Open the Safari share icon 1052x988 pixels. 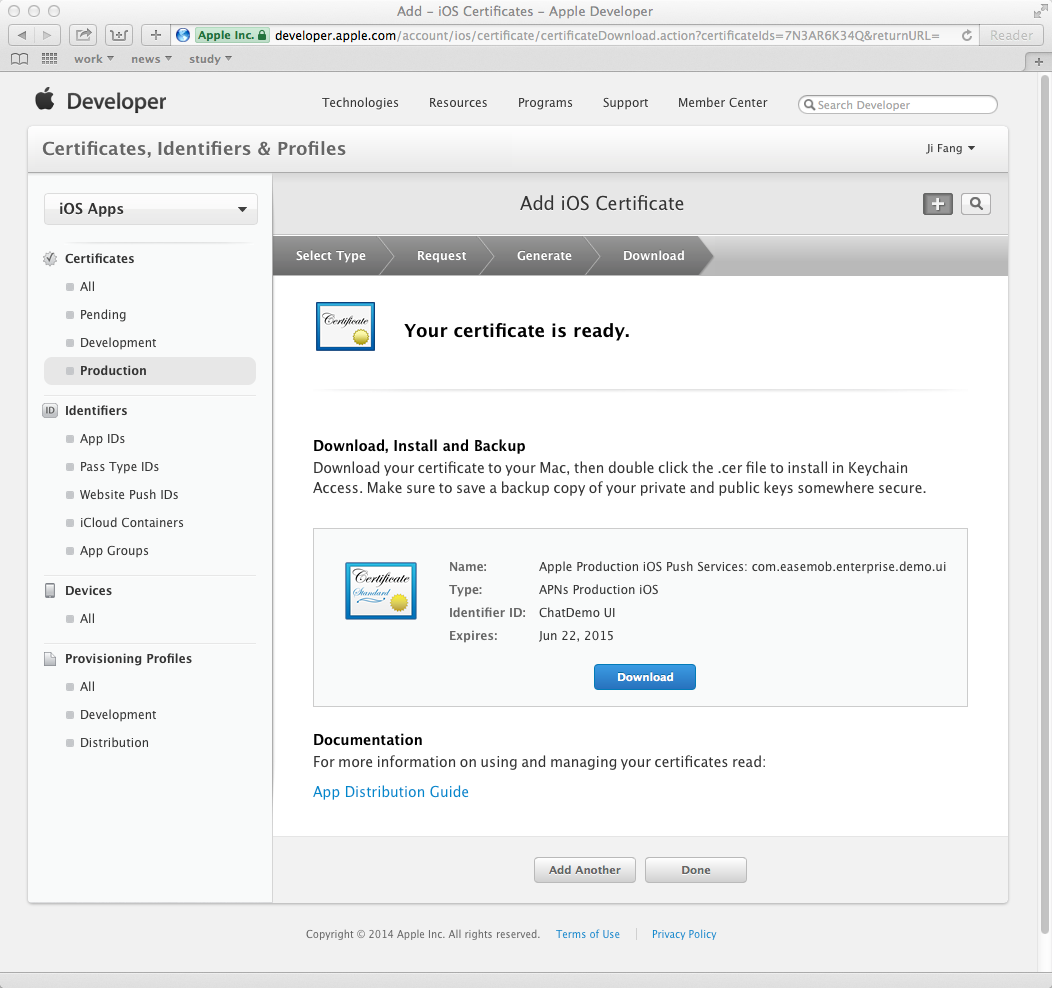pos(83,35)
